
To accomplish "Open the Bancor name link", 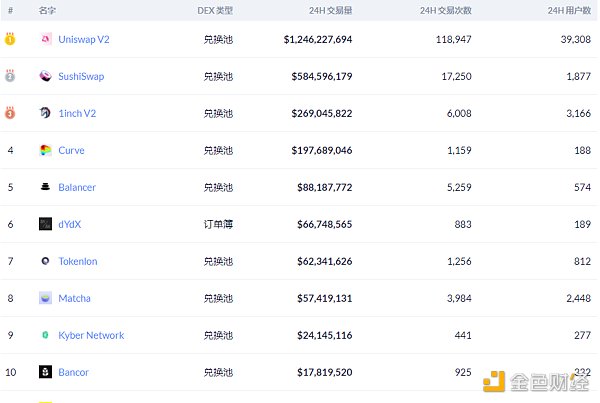I will click(x=73, y=372).
